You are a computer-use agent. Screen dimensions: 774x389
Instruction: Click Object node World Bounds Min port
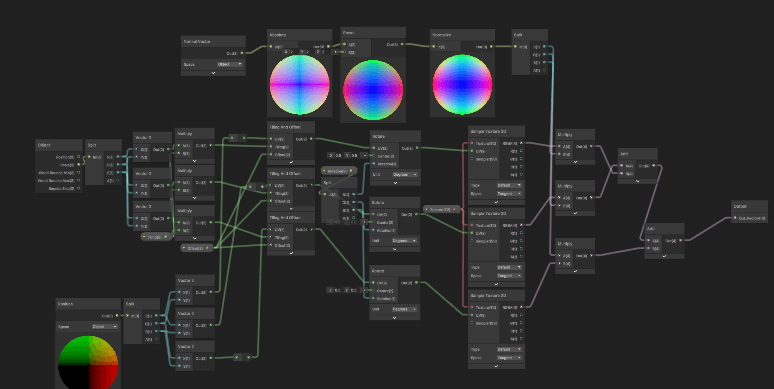[78, 173]
